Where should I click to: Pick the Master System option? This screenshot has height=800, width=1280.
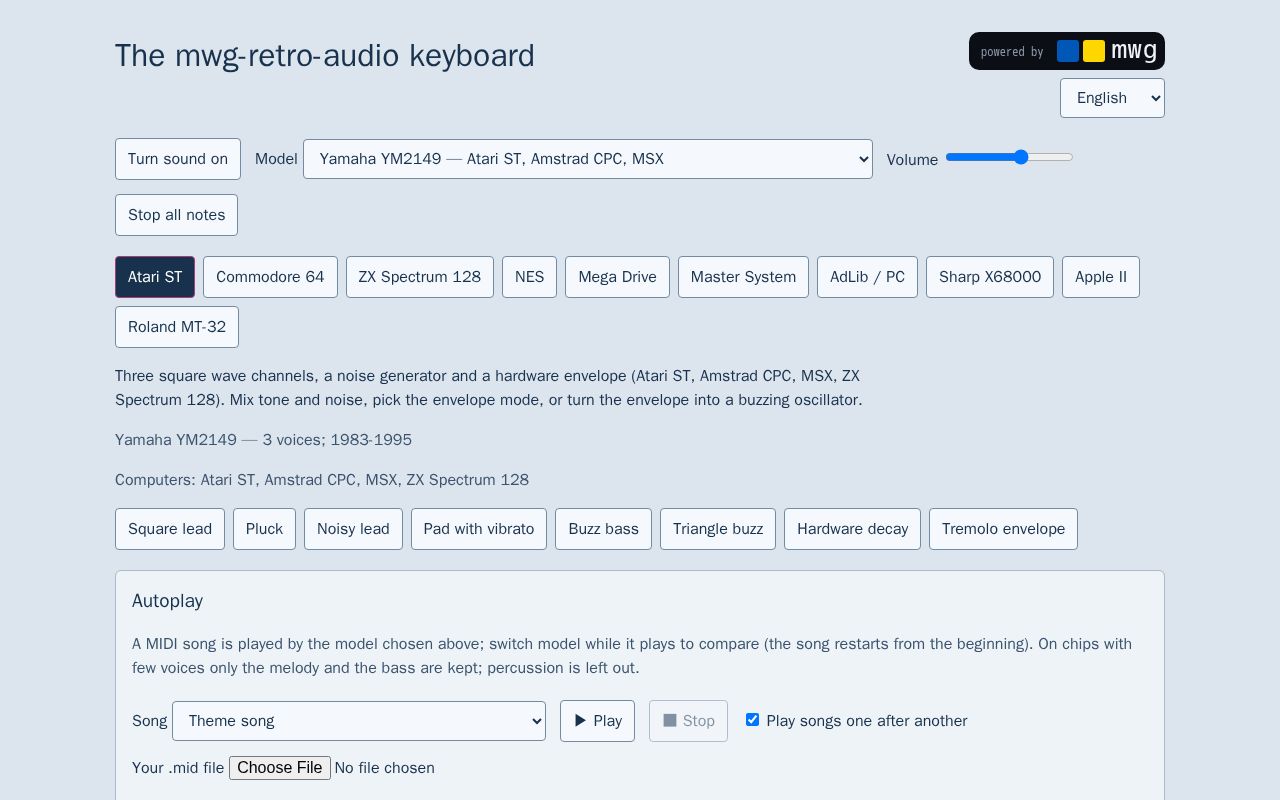(x=743, y=277)
